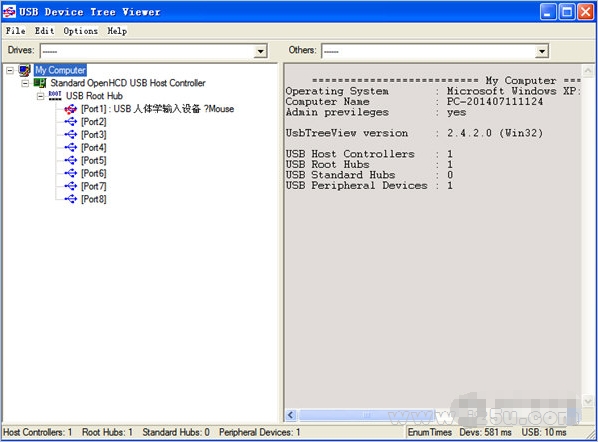Image resolution: width=598 pixels, height=442 pixels.
Task: Click the USB Host Controllers count line
Action: pos(369,154)
